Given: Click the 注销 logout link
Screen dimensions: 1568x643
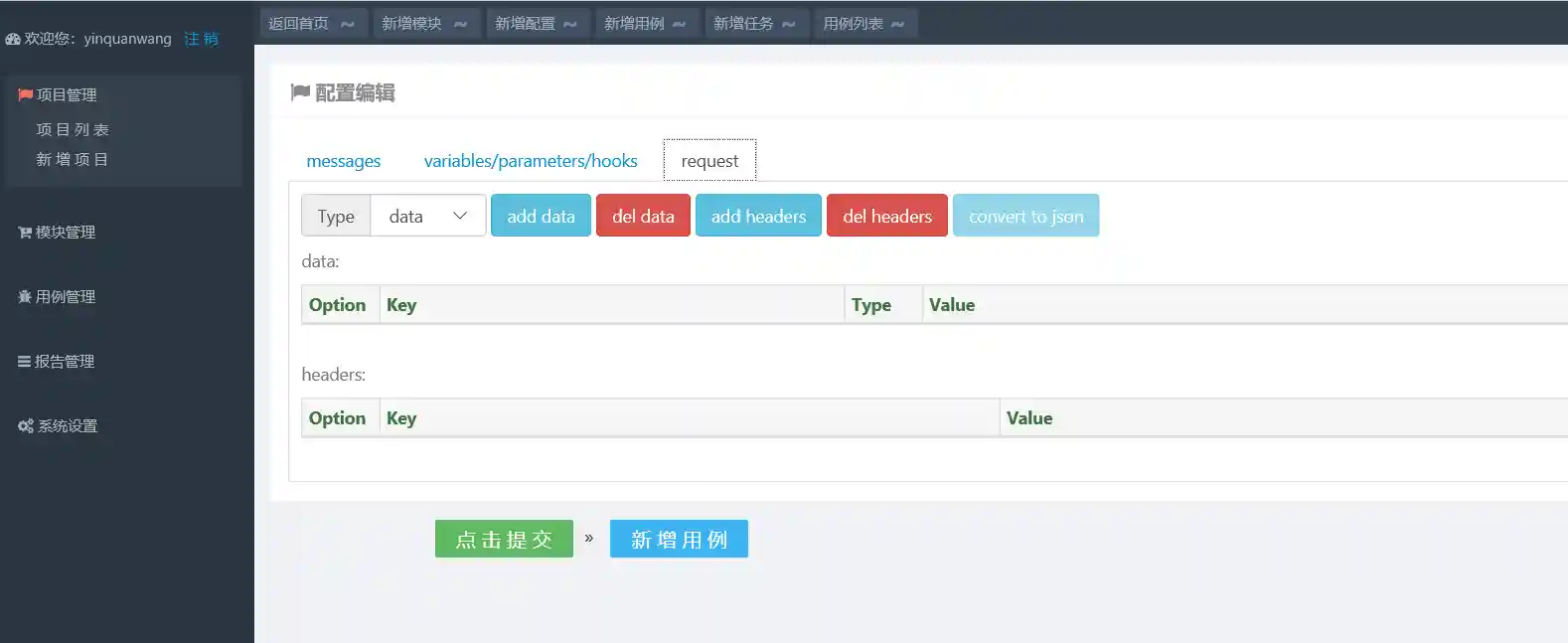Looking at the screenshot, I should tap(201, 39).
